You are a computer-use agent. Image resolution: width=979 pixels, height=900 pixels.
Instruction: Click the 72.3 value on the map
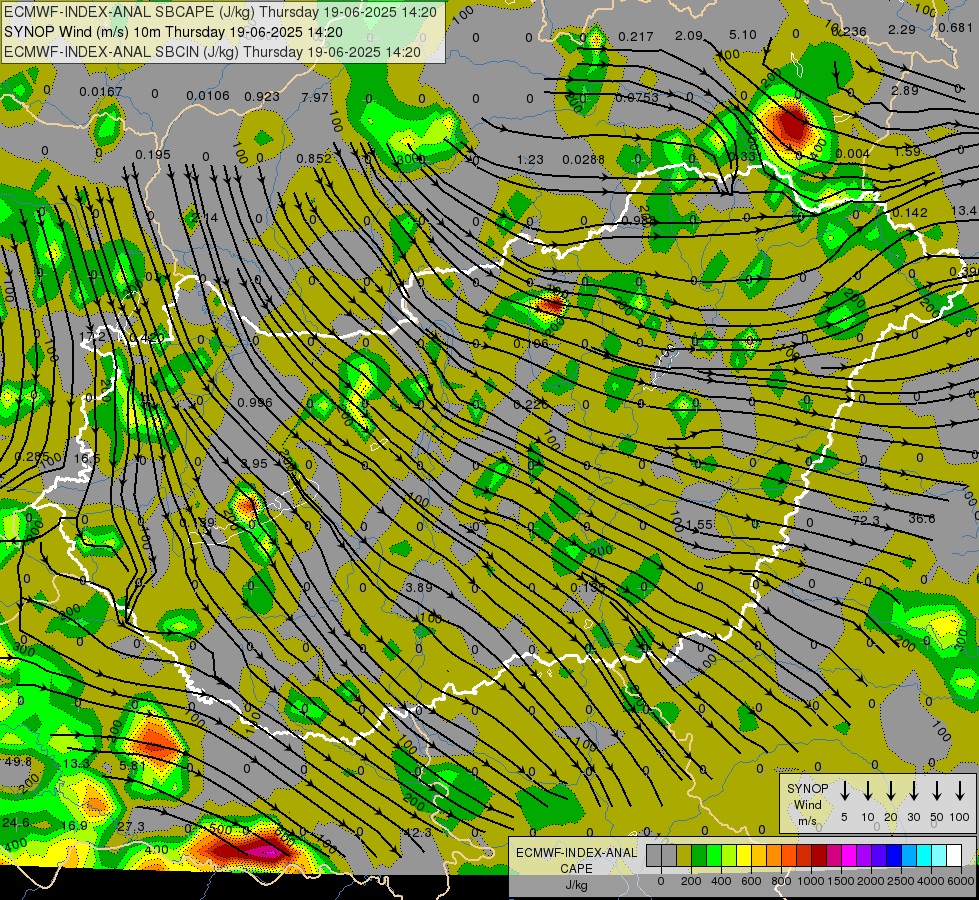coord(866,520)
